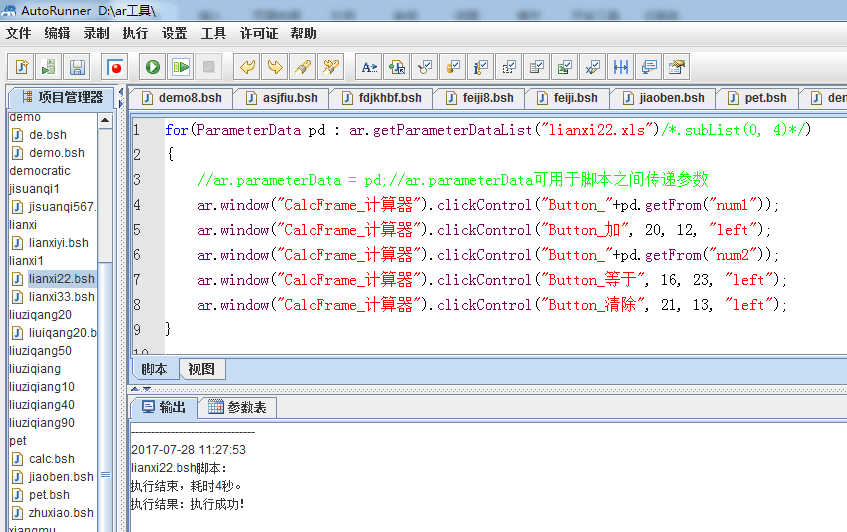
Task: Open the 许可证 menu
Action: pos(259,33)
